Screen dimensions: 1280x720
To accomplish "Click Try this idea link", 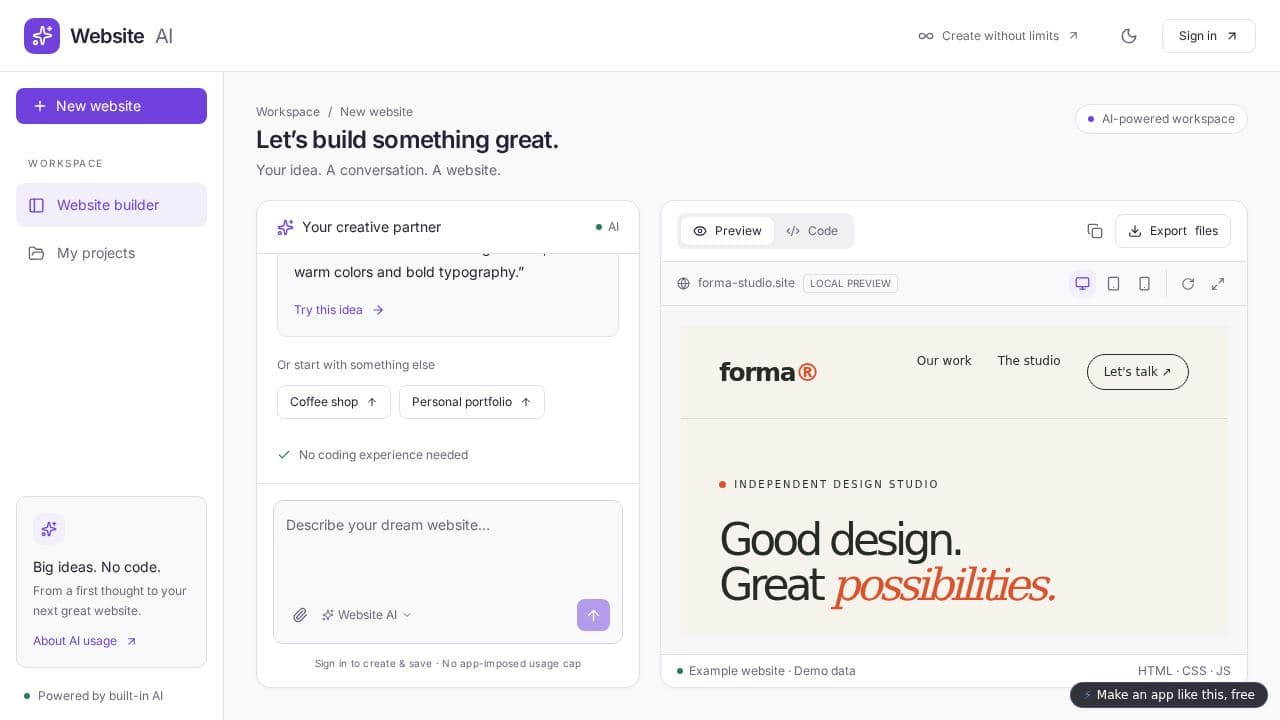I will (339, 310).
